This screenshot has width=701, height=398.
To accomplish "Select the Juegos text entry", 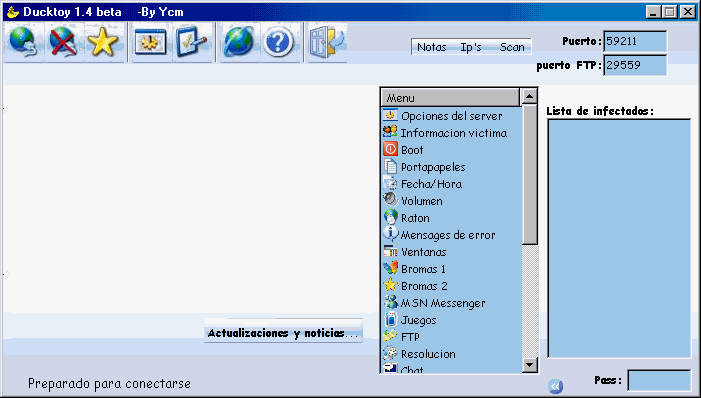I will tap(418, 320).
